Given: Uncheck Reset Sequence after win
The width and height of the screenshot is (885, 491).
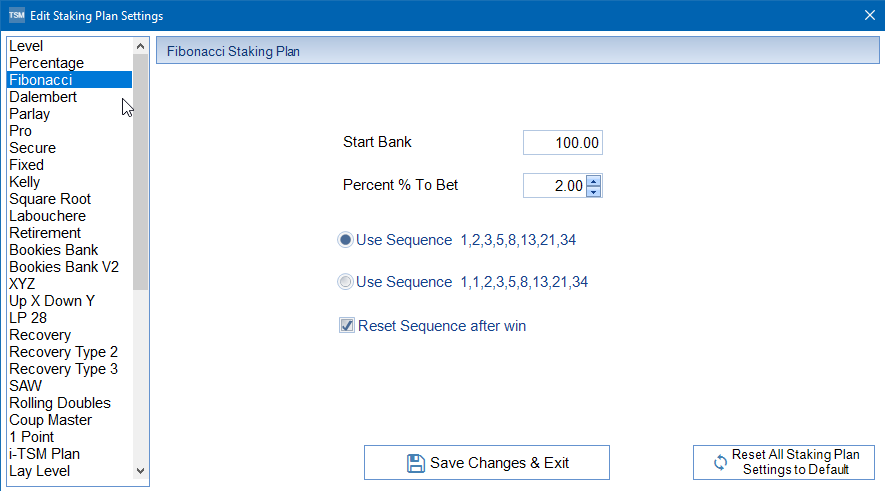Looking at the screenshot, I should coord(347,326).
